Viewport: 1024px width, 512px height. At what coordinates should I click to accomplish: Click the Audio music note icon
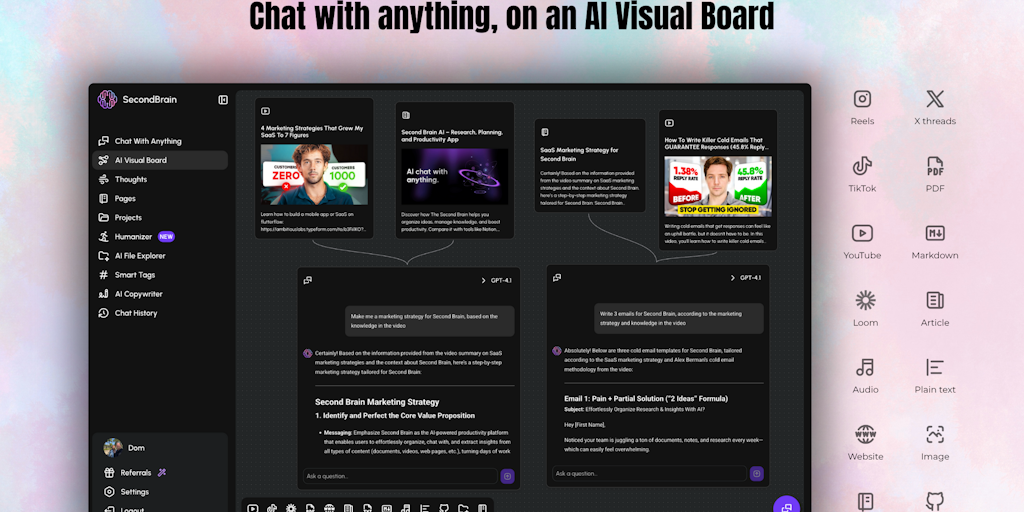click(x=865, y=367)
